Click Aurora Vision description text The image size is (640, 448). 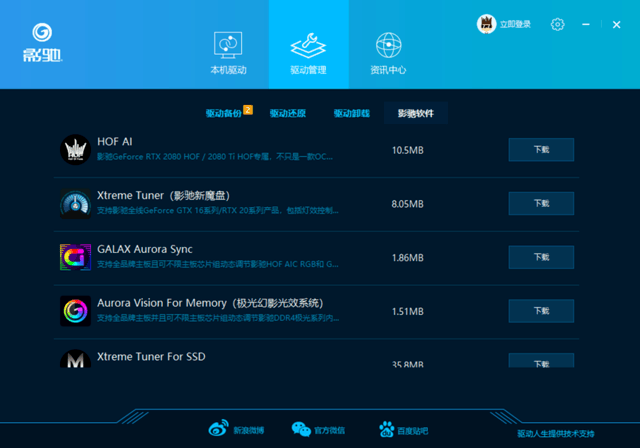(218, 318)
